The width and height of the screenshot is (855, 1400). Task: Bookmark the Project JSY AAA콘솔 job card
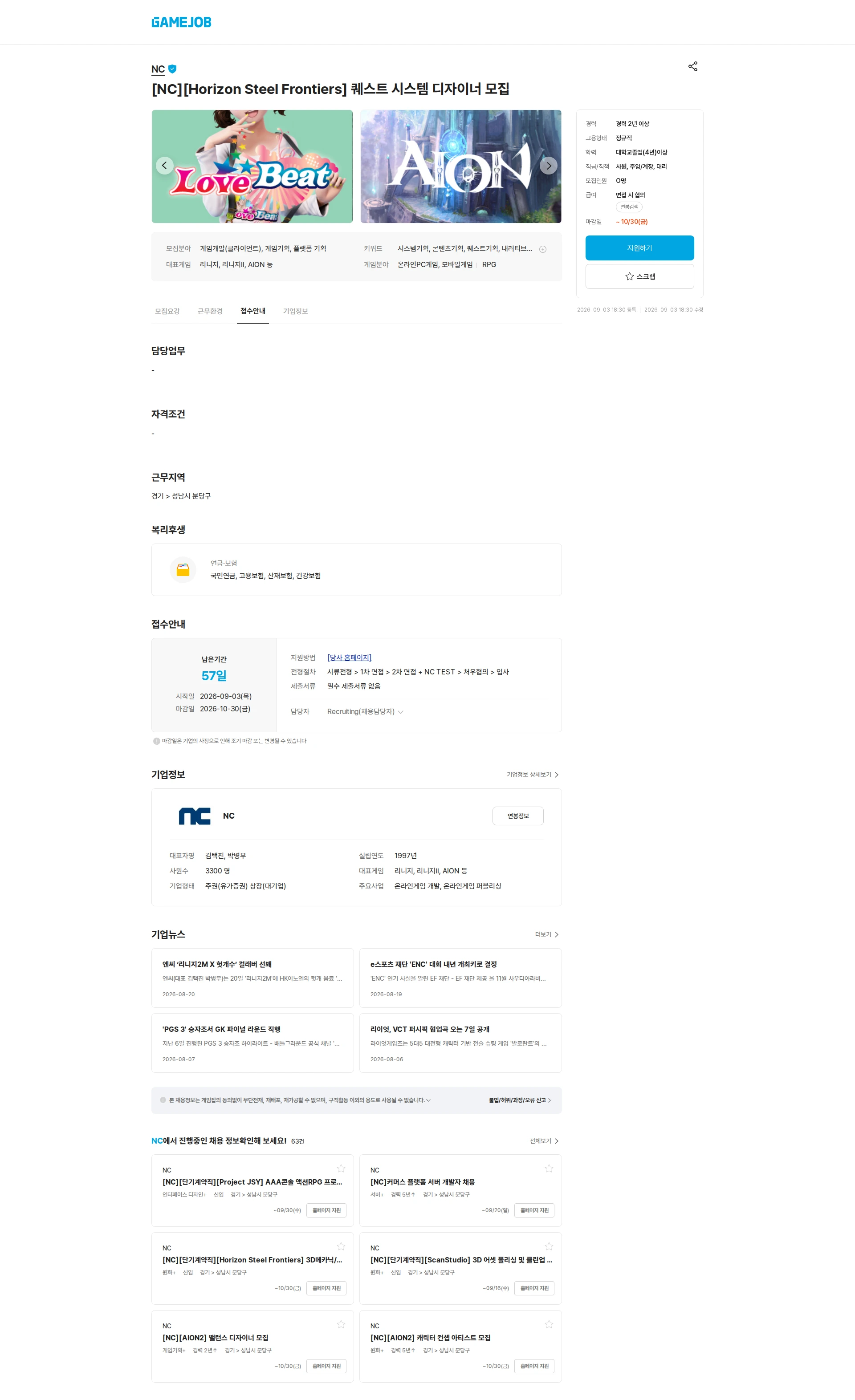point(341,1169)
